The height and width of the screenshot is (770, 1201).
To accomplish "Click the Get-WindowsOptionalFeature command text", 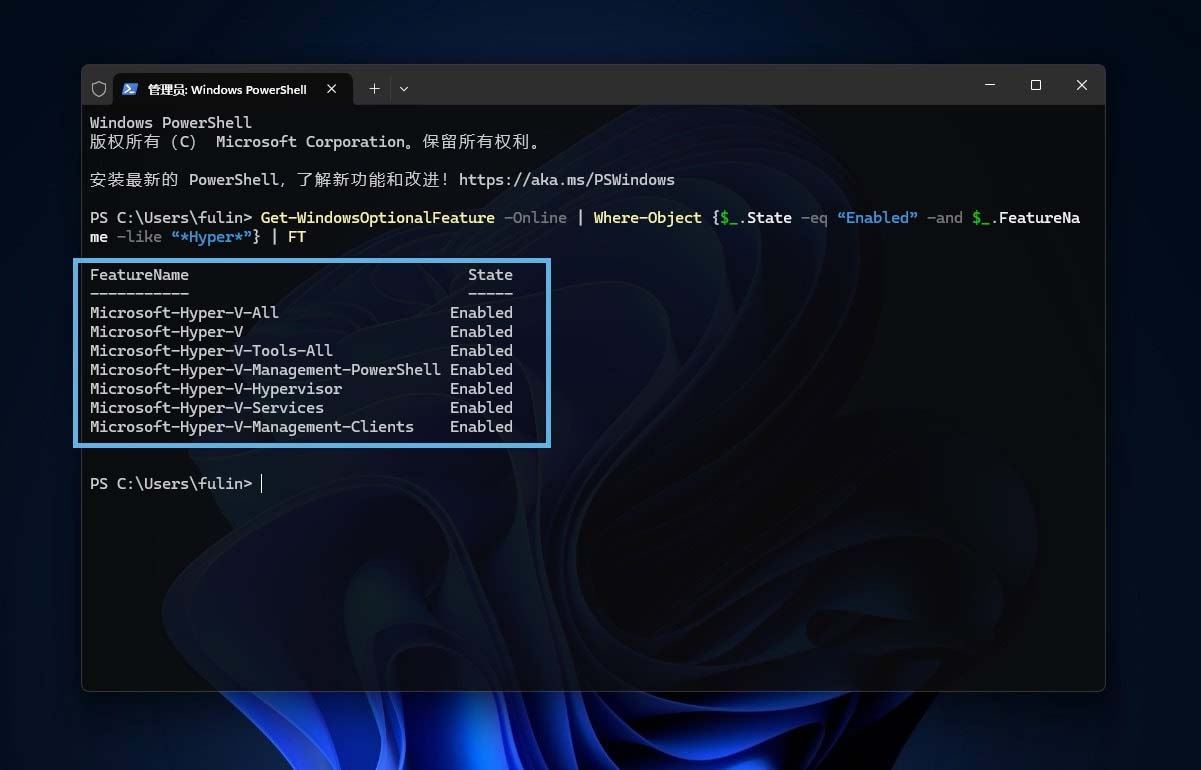I will point(377,217).
